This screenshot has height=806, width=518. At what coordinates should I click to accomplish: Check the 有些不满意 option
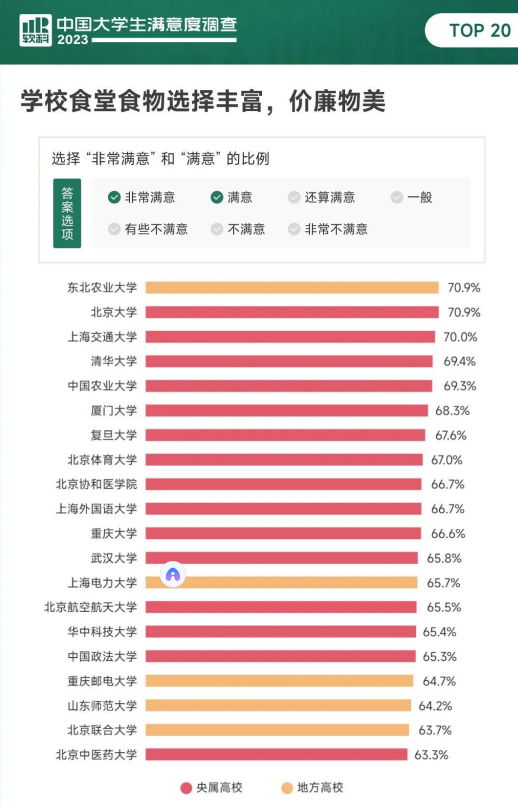(x=114, y=229)
